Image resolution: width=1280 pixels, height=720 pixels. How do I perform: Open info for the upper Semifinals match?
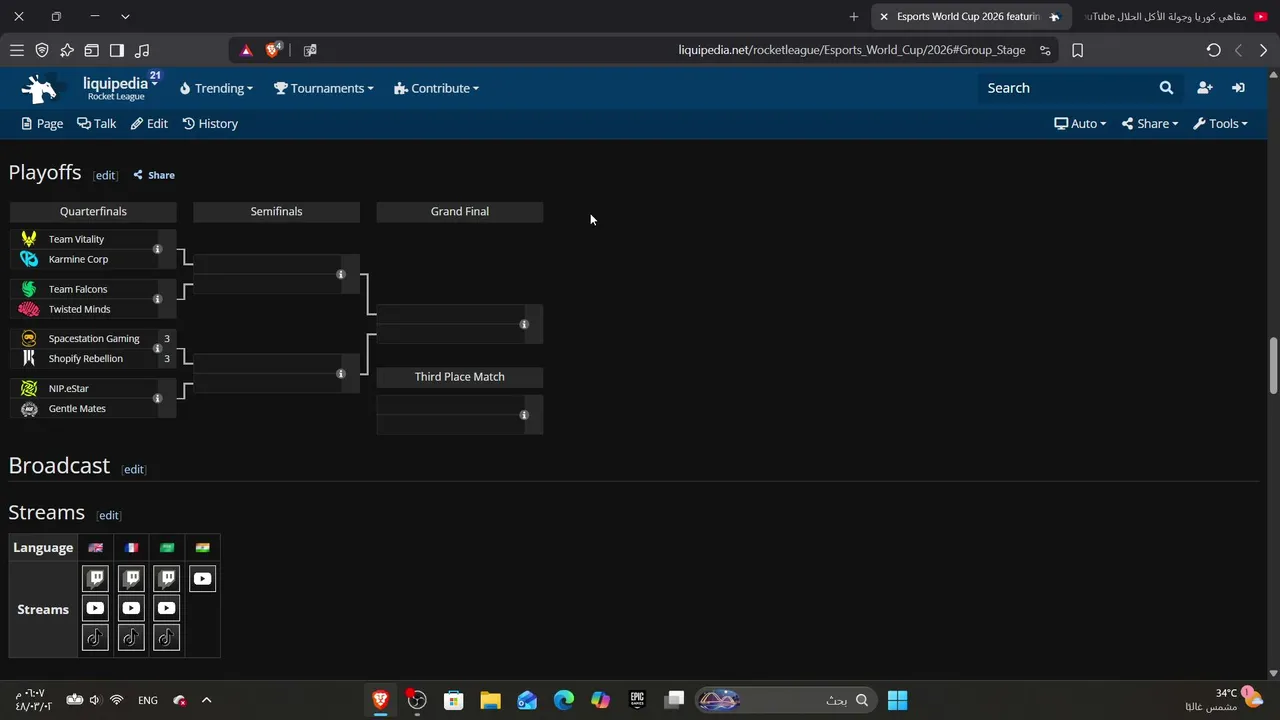pyautogui.click(x=341, y=274)
